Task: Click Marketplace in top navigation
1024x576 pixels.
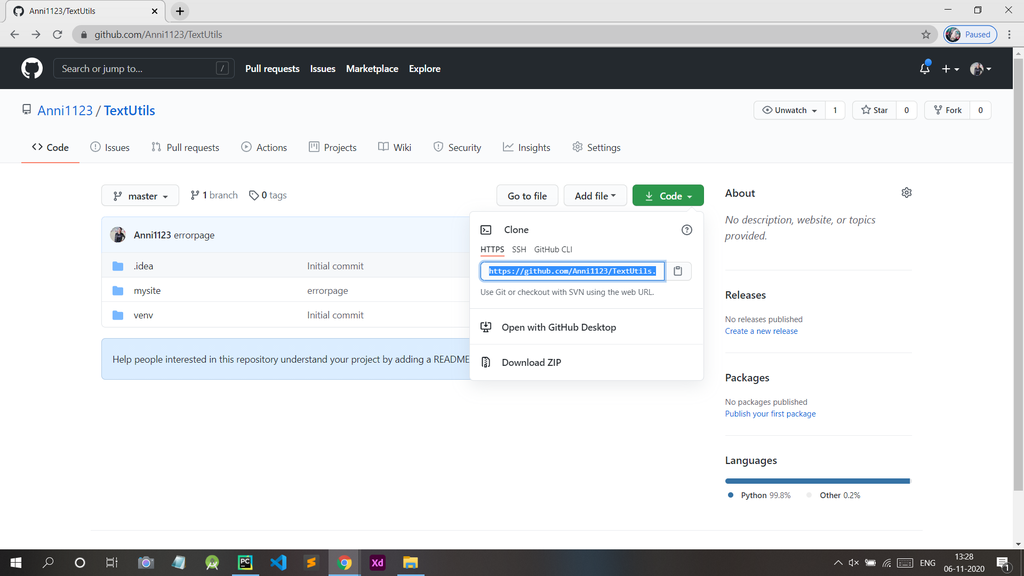Action: 372,69
